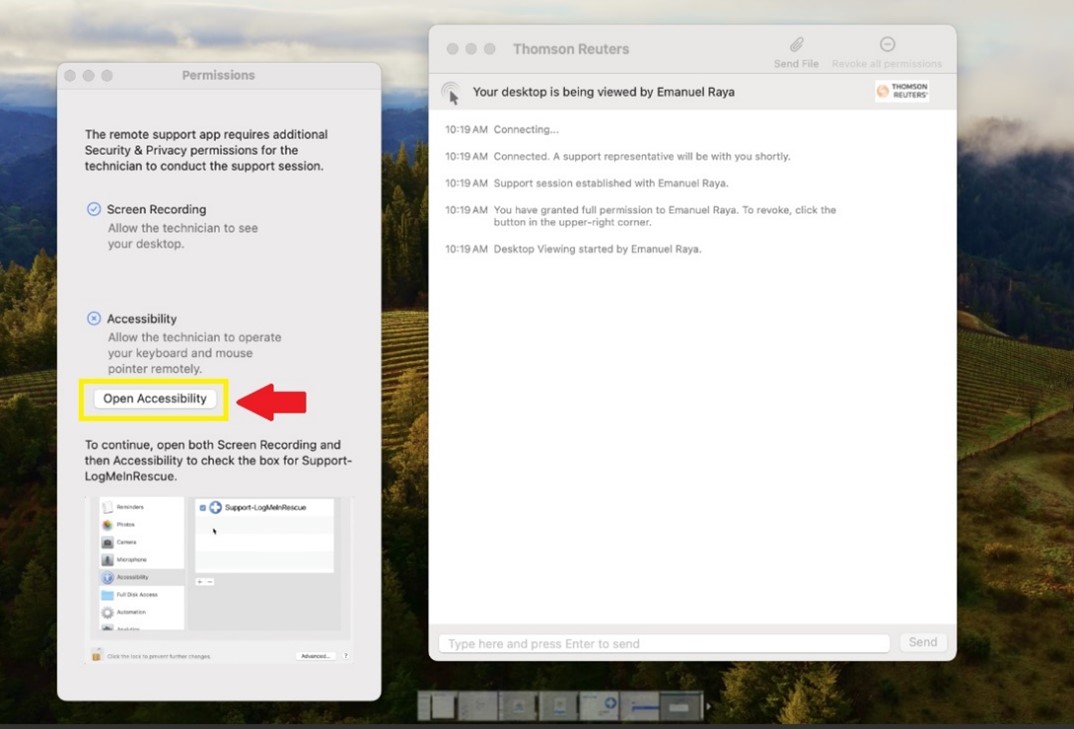Click the Send File paperclip icon
Screen dimensions: 1074x729
(x=796, y=45)
